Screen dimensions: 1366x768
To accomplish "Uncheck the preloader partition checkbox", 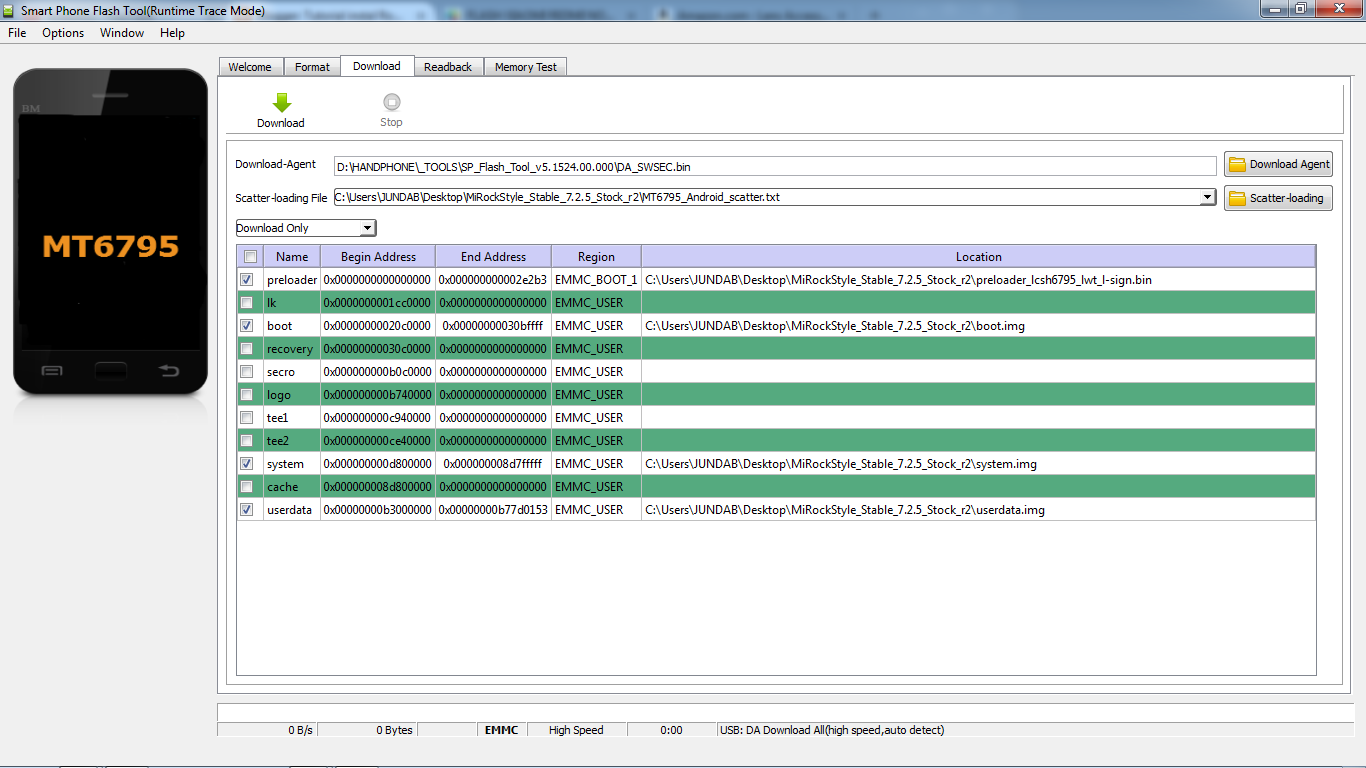I will [247, 280].
